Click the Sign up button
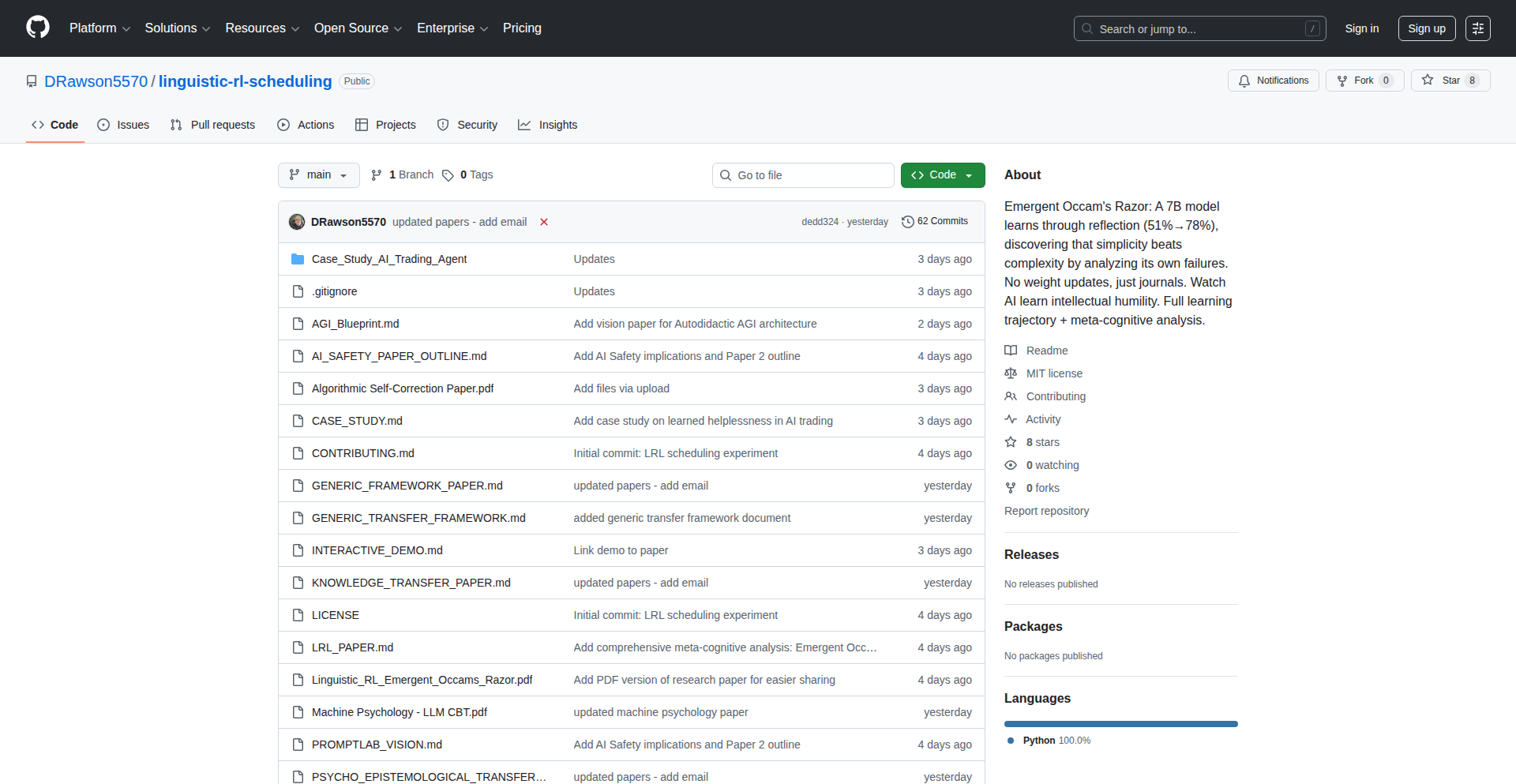The width and height of the screenshot is (1516, 784). [1426, 28]
